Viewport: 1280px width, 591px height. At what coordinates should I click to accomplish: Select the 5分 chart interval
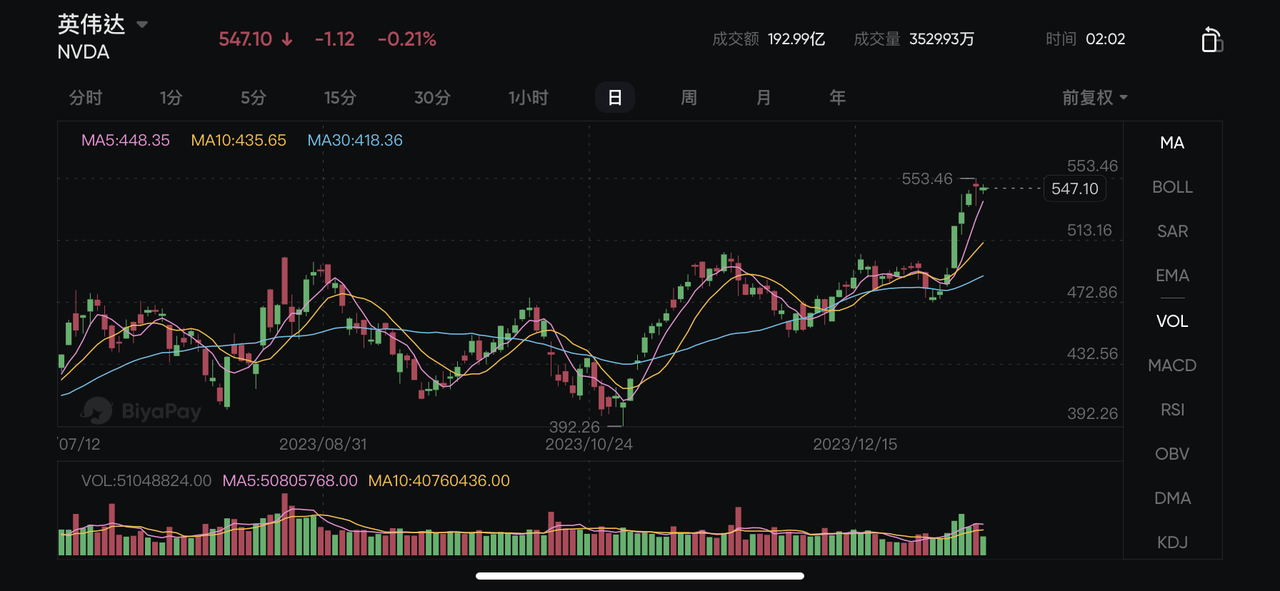point(253,98)
